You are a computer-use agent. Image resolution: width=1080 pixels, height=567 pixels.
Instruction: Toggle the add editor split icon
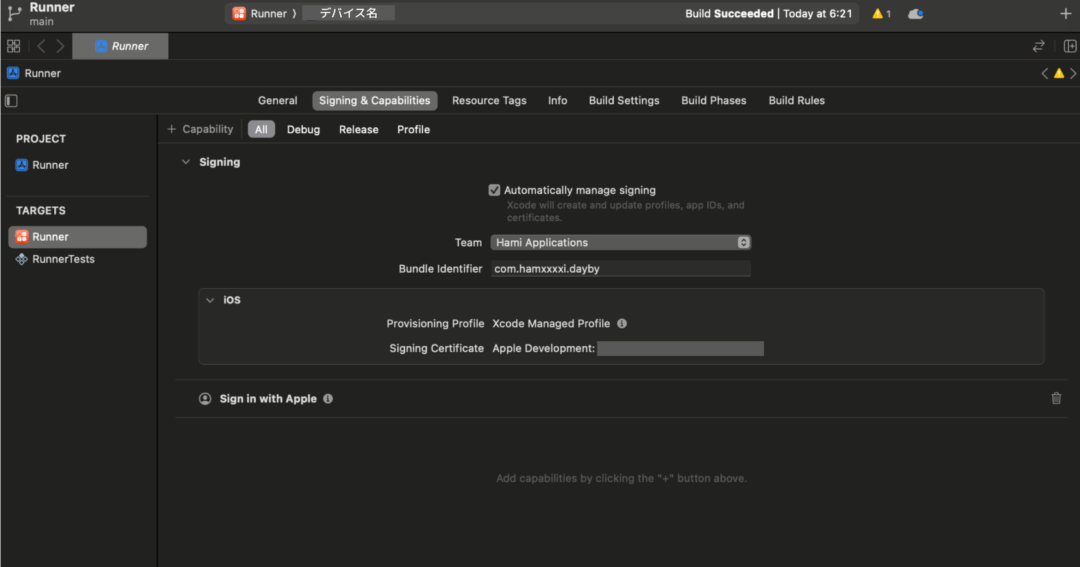[1070, 46]
